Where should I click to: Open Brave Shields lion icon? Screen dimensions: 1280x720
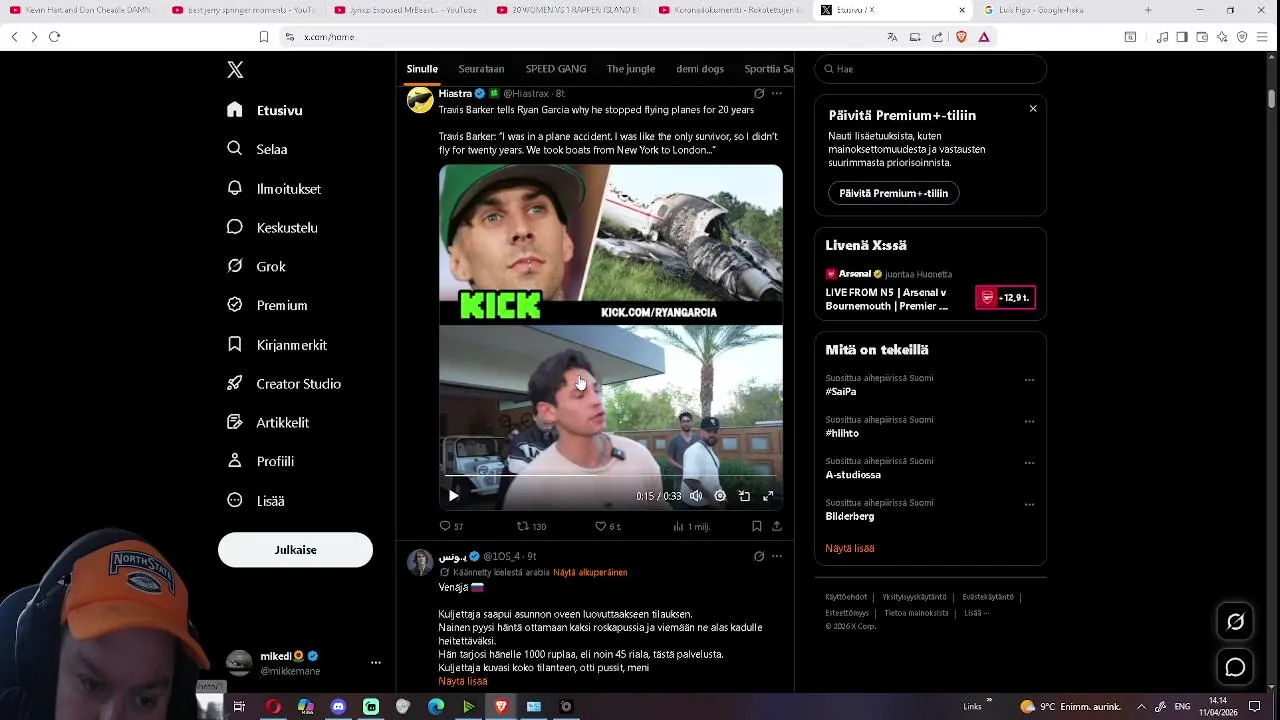(x=961, y=37)
